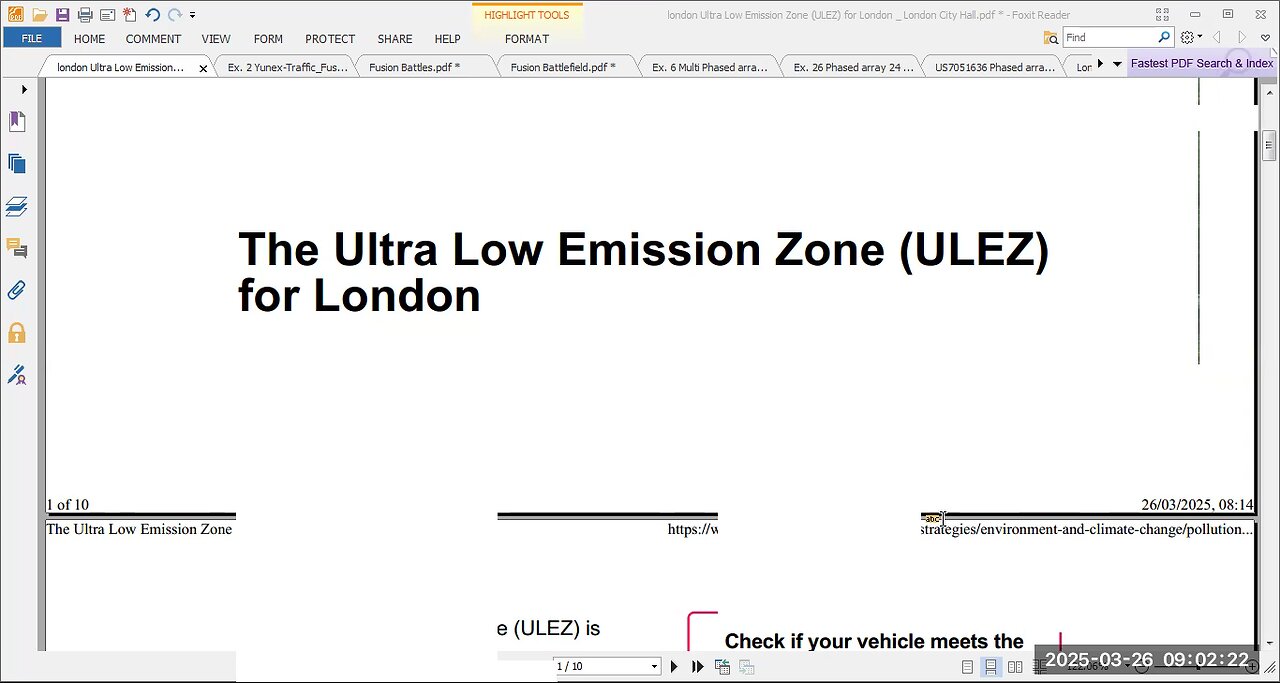This screenshot has height=683, width=1280.
Task: Click the Fastest PDF Search & Index banner
Action: point(1202,63)
